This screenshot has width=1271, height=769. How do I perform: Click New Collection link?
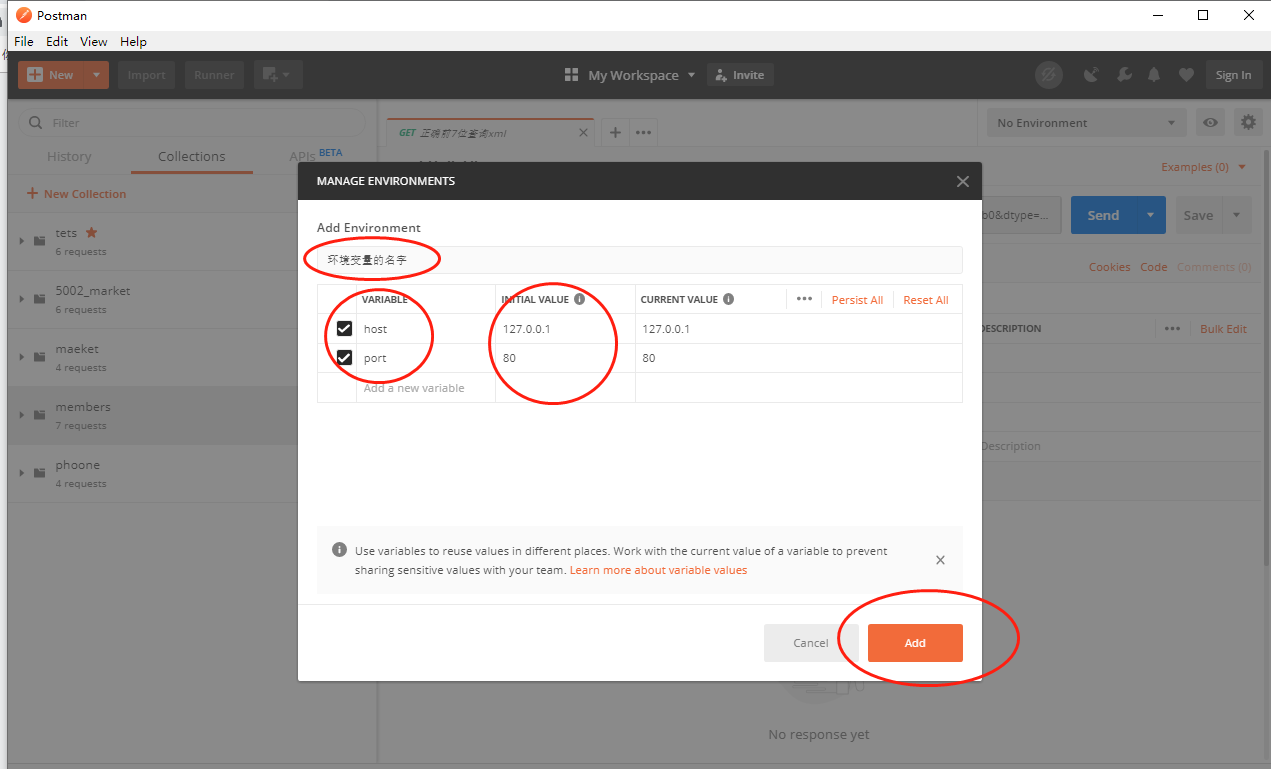76,194
